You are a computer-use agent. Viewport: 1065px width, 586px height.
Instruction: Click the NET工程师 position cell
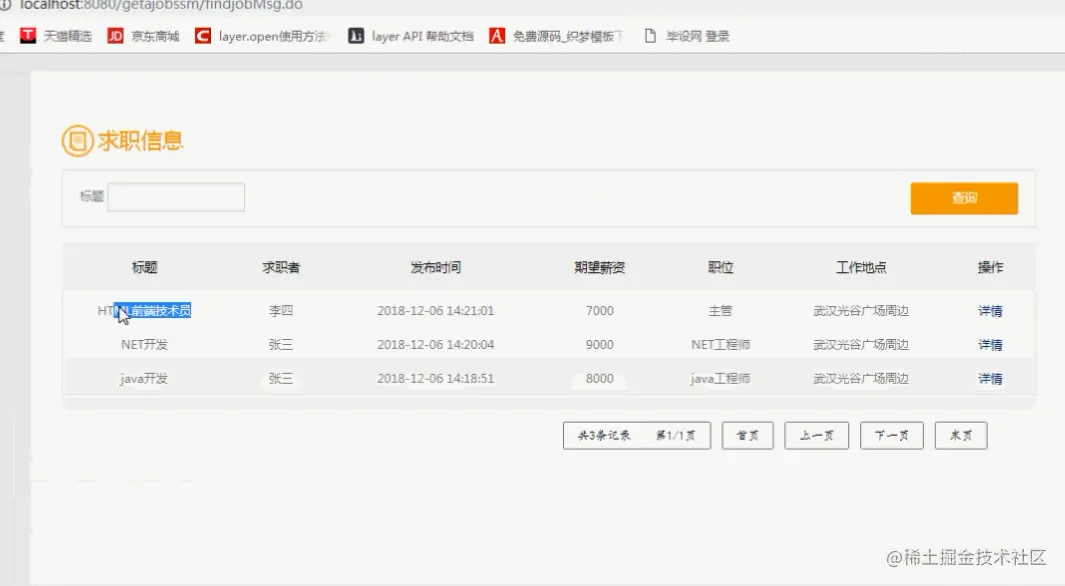click(x=721, y=345)
